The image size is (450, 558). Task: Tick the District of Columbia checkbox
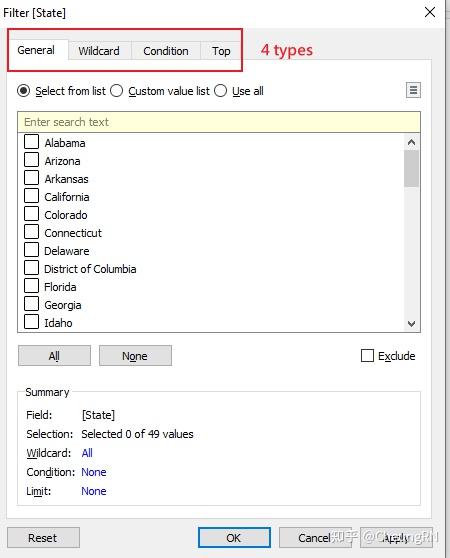pyautogui.click(x=31, y=268)
